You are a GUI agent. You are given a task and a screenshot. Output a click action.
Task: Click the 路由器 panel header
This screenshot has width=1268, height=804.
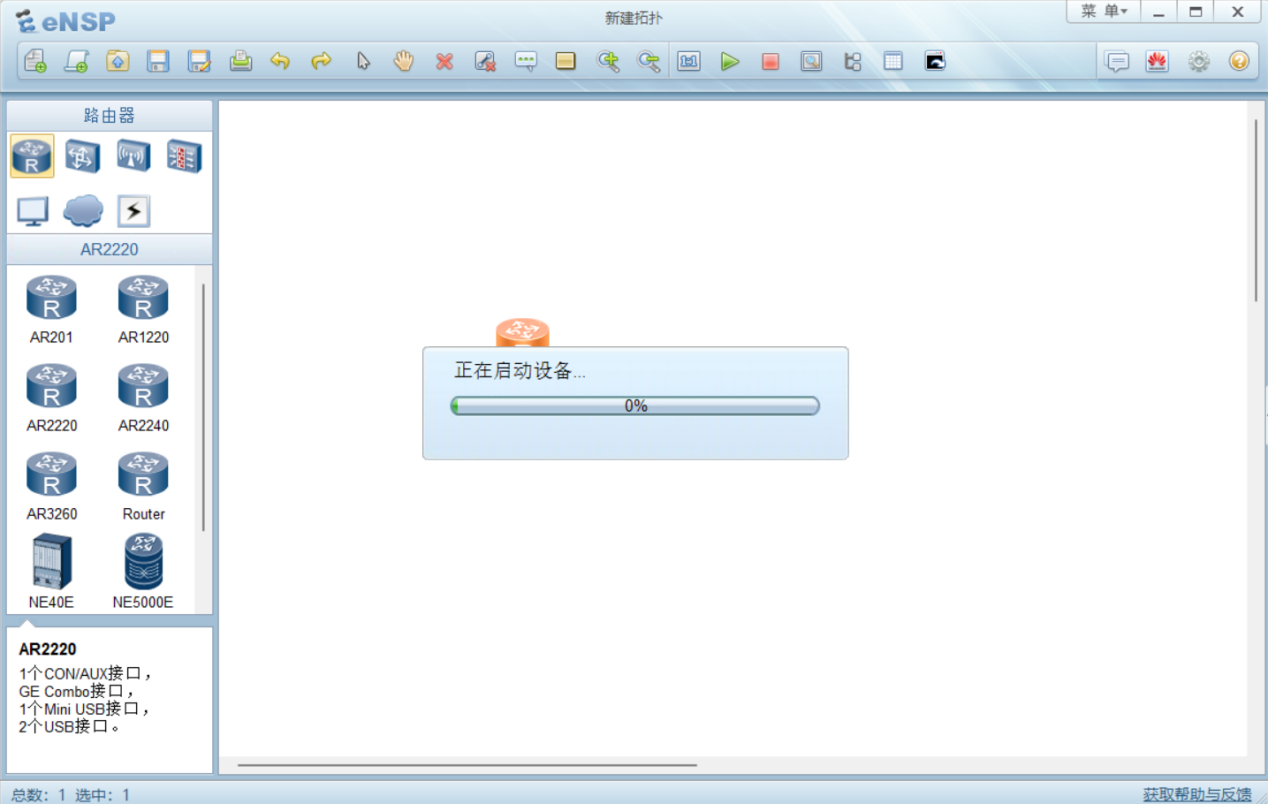(109, 116)
